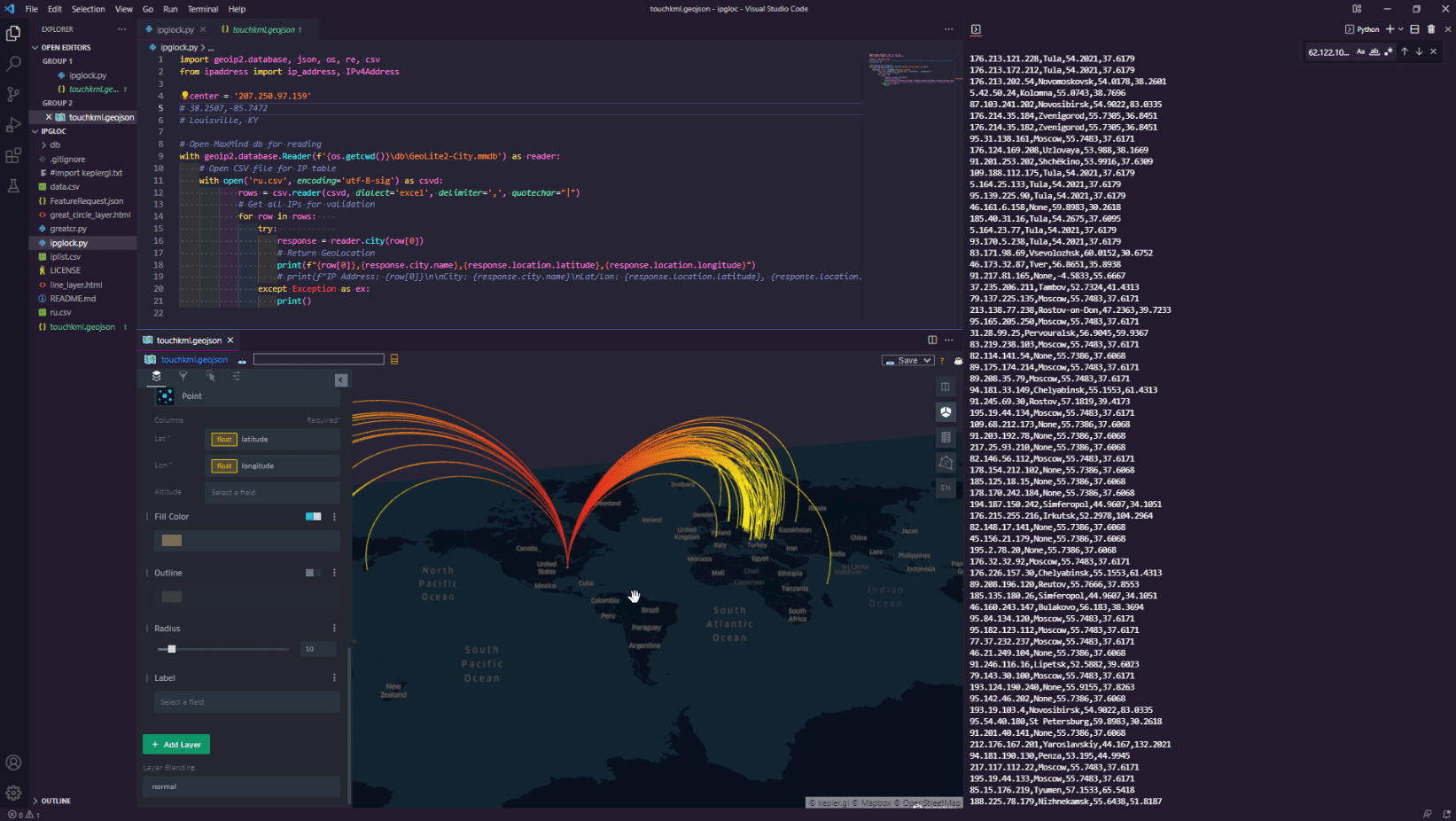Toggle Use Regular Expression in terminal find
This screenshot has width=1456, height=821.
click(1389, 51)
